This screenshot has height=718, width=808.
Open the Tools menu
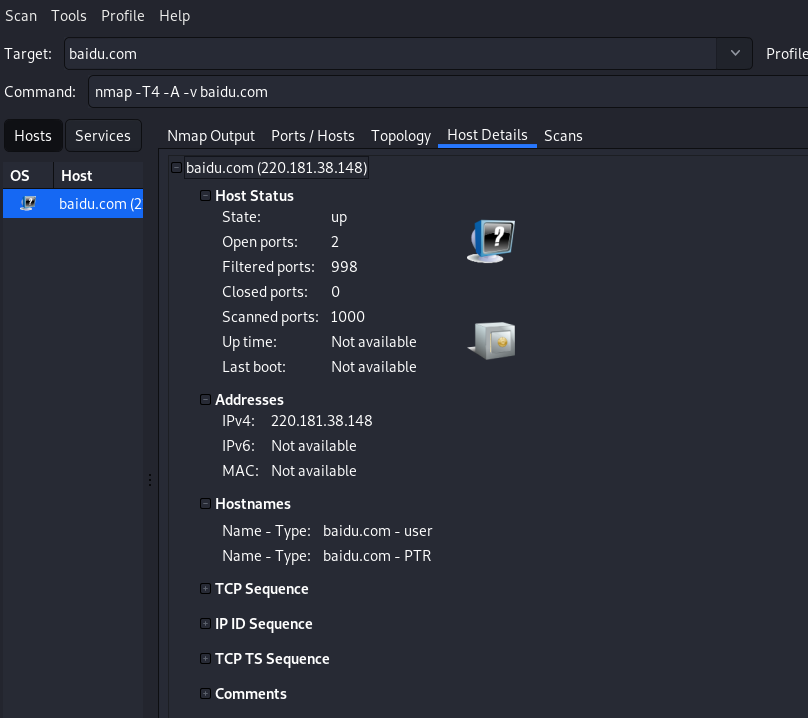pyautogui.click(x=69, y=16)
